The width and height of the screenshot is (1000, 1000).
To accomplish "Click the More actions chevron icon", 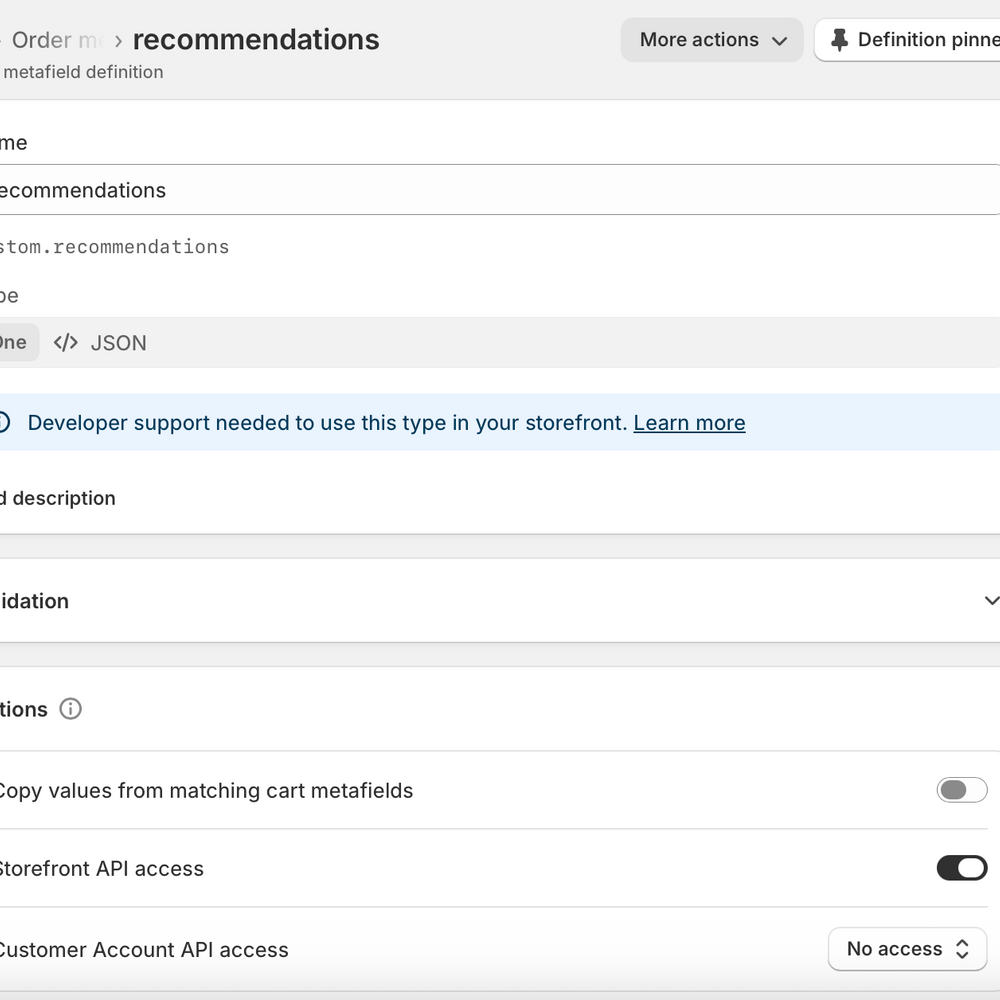I will tap(779, 41).
